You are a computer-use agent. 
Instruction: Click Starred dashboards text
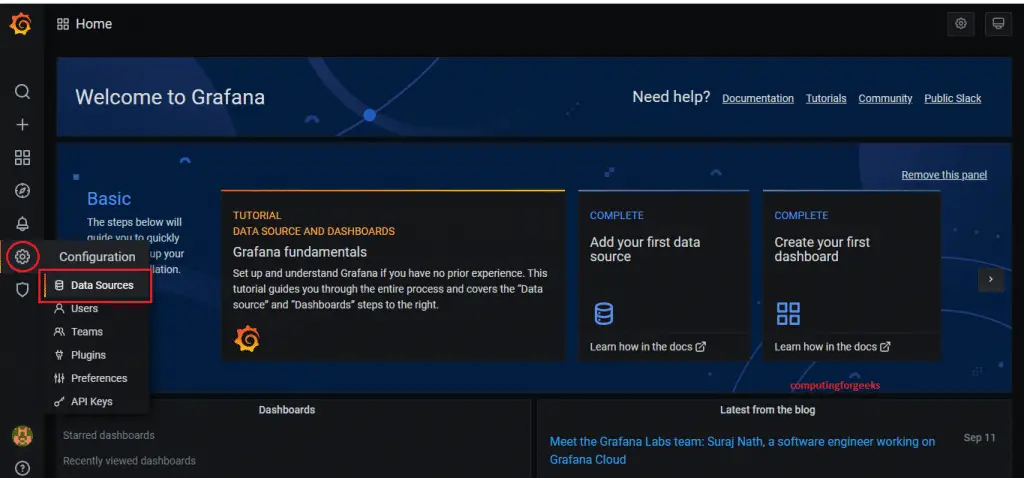point(109,435)
